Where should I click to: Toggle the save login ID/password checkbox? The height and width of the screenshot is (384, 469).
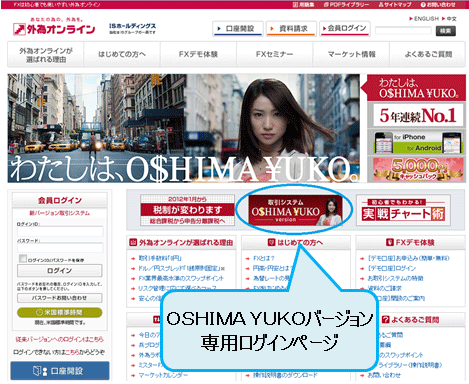pyautogui.click(x=23, y=258)
